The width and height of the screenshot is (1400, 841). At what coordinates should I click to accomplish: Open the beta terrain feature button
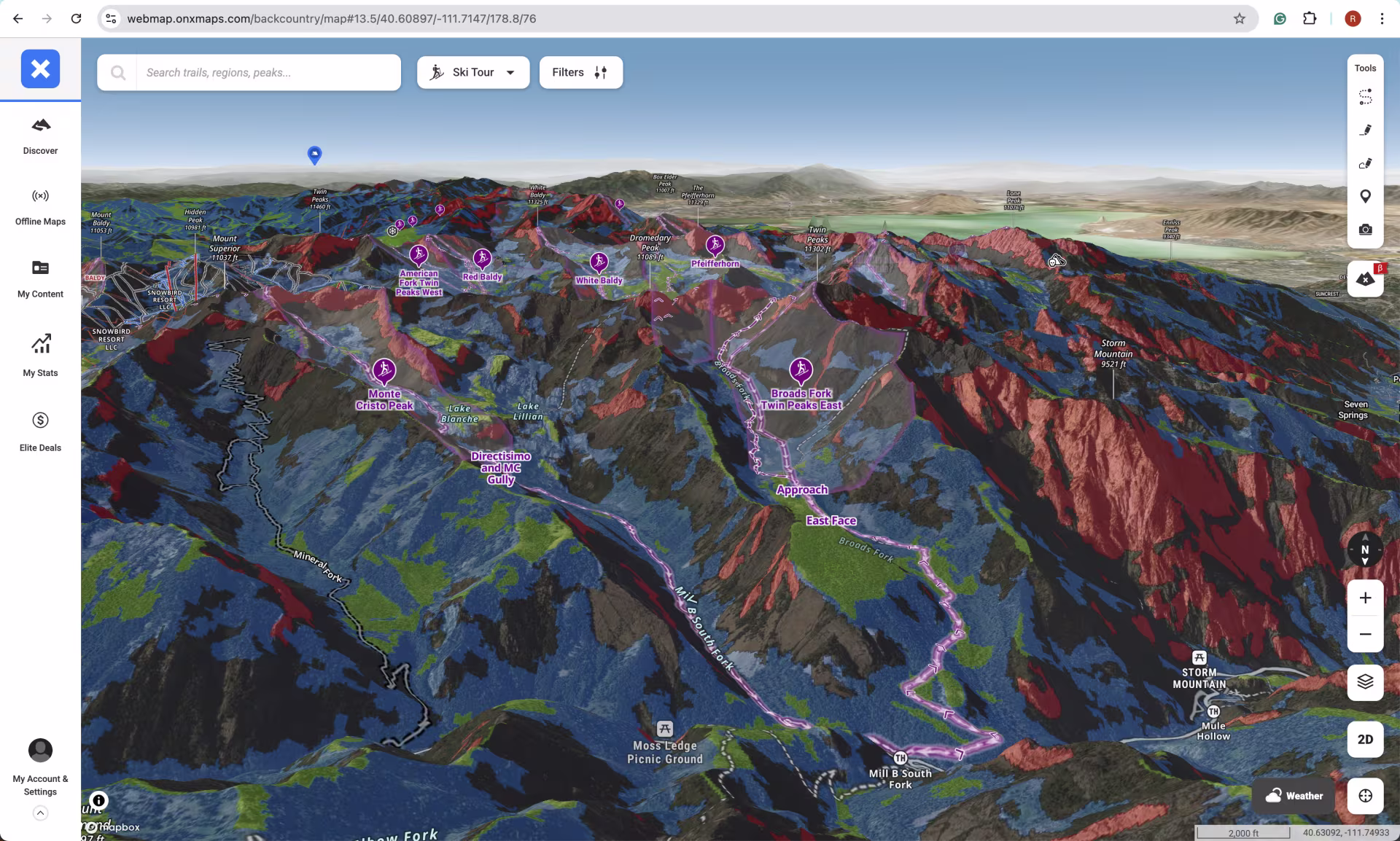coord(1365,279)
